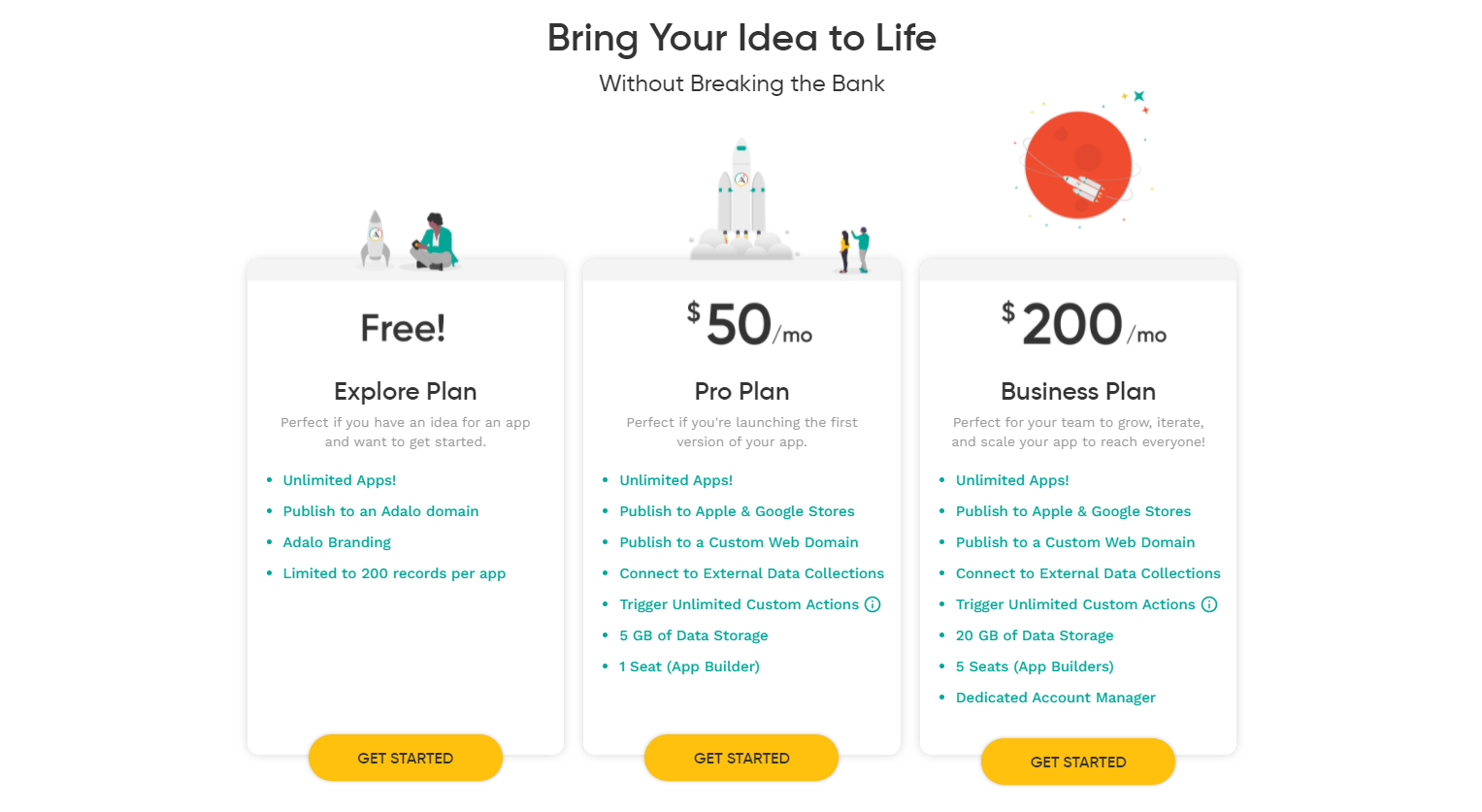Screen dimensions: 1482x812
Task: Select the Explore Plan heading
Action: pyautogui.click(x=406, y=391)
